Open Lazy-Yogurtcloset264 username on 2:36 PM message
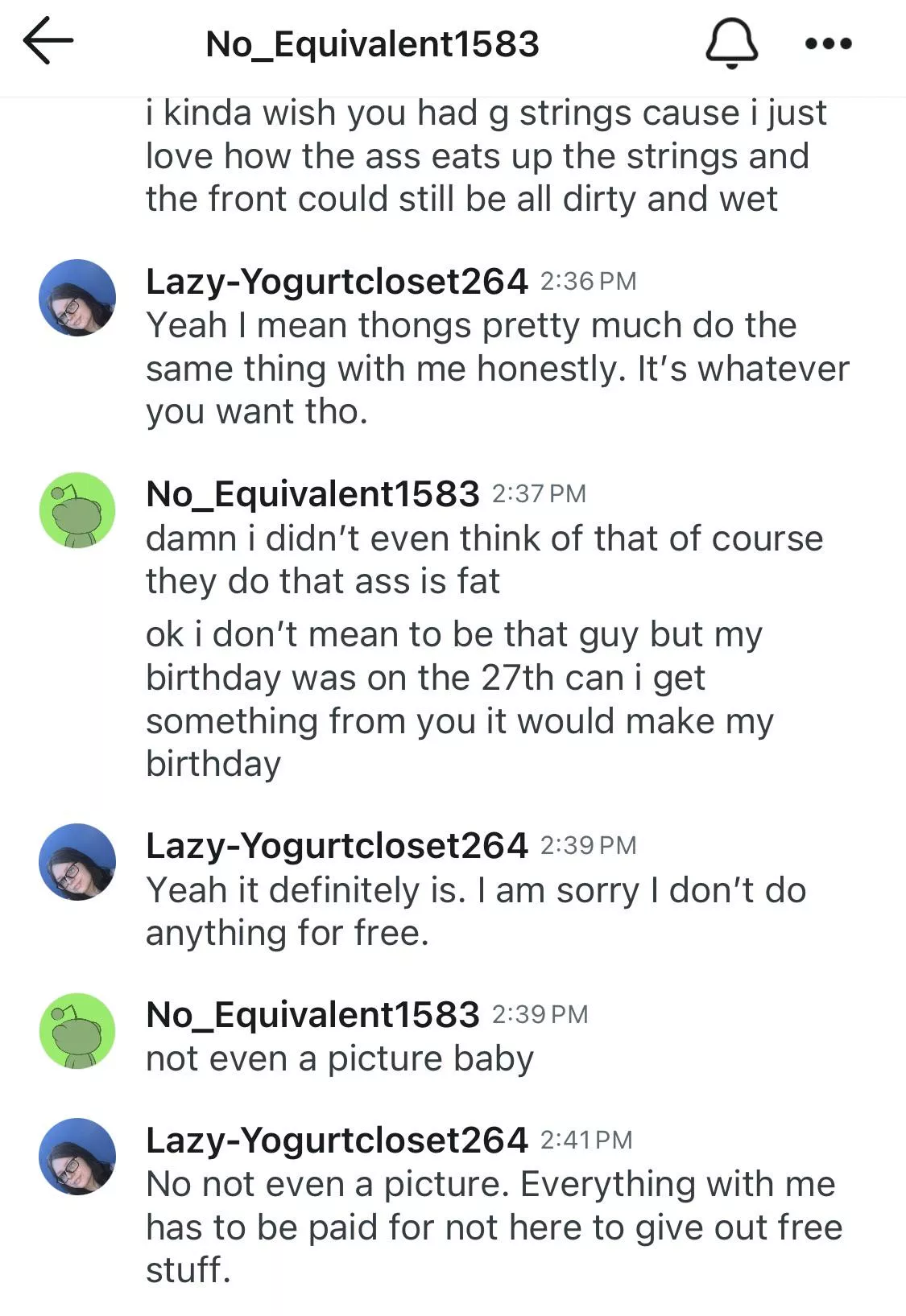Image resolution: width=906 pixels, height=1316 pixels. click(337, 281)
